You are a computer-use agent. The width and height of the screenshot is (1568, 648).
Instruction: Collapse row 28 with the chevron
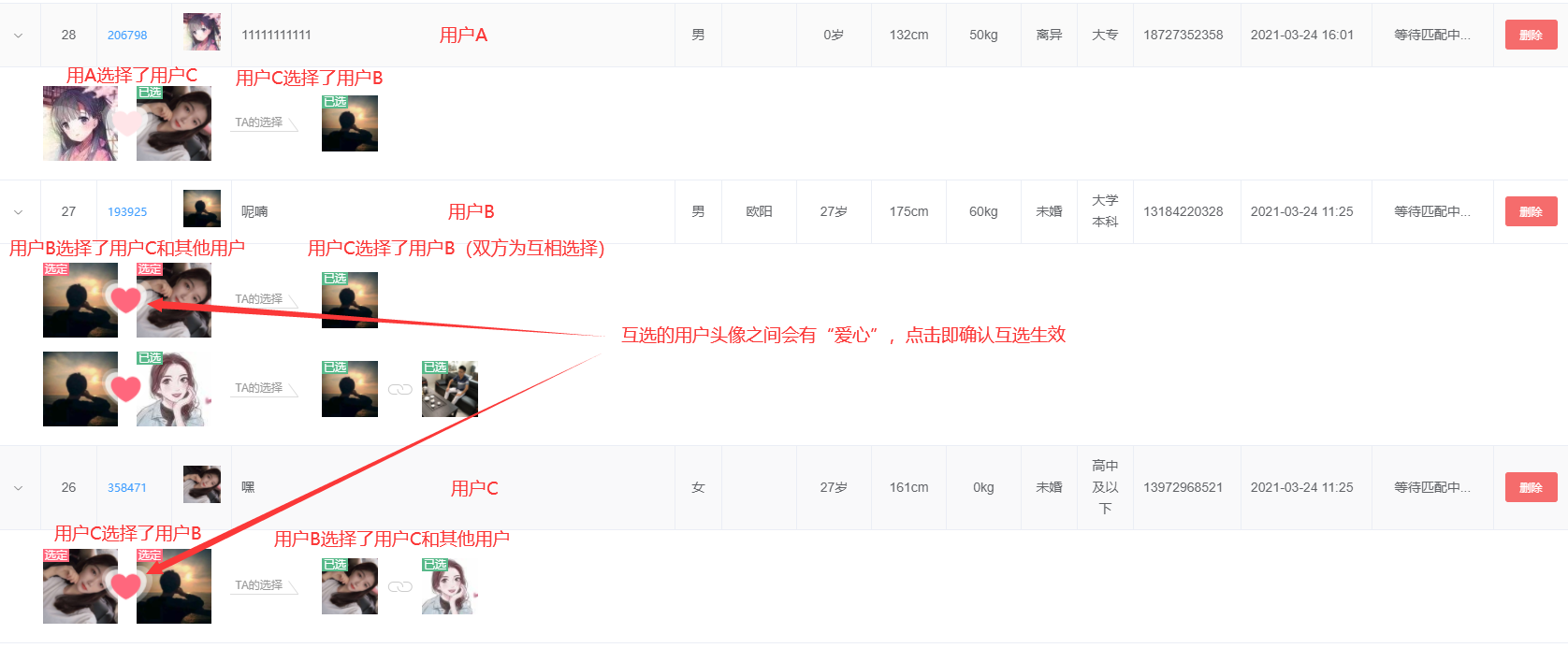pos(19,36)
